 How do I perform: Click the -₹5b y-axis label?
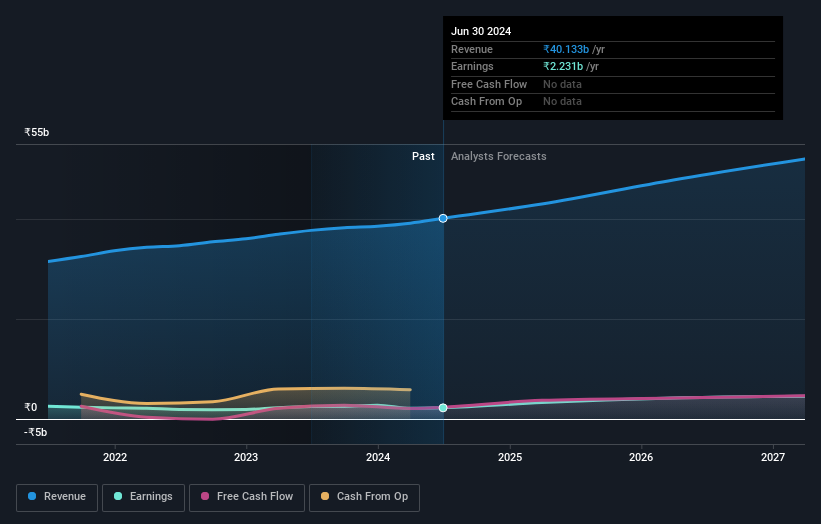coord(36,432)
